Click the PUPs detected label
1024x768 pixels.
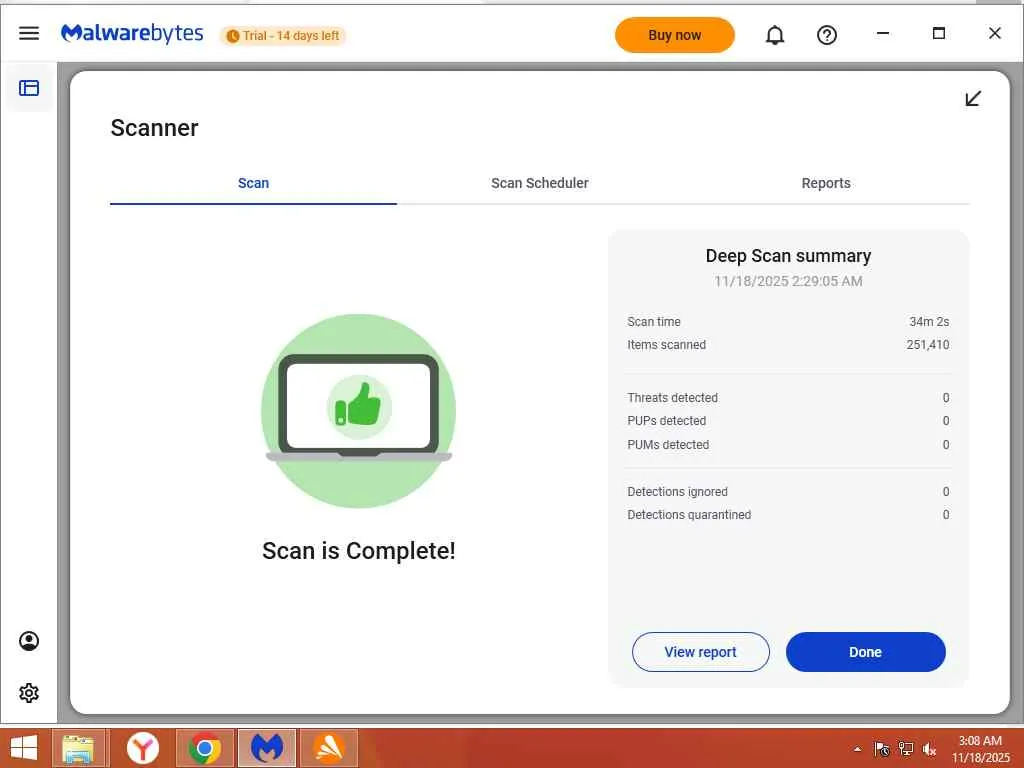coord(667,421)
